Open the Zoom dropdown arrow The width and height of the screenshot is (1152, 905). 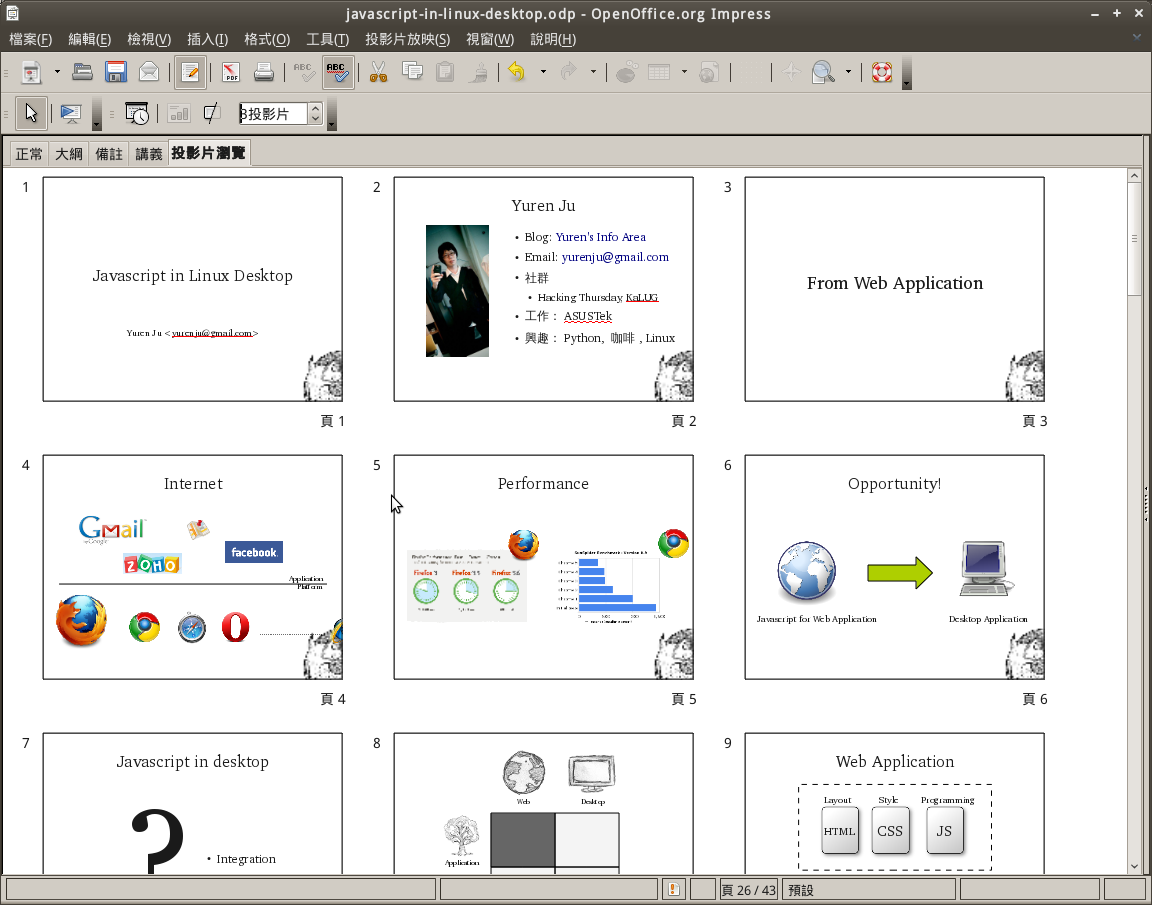point(849,72)
